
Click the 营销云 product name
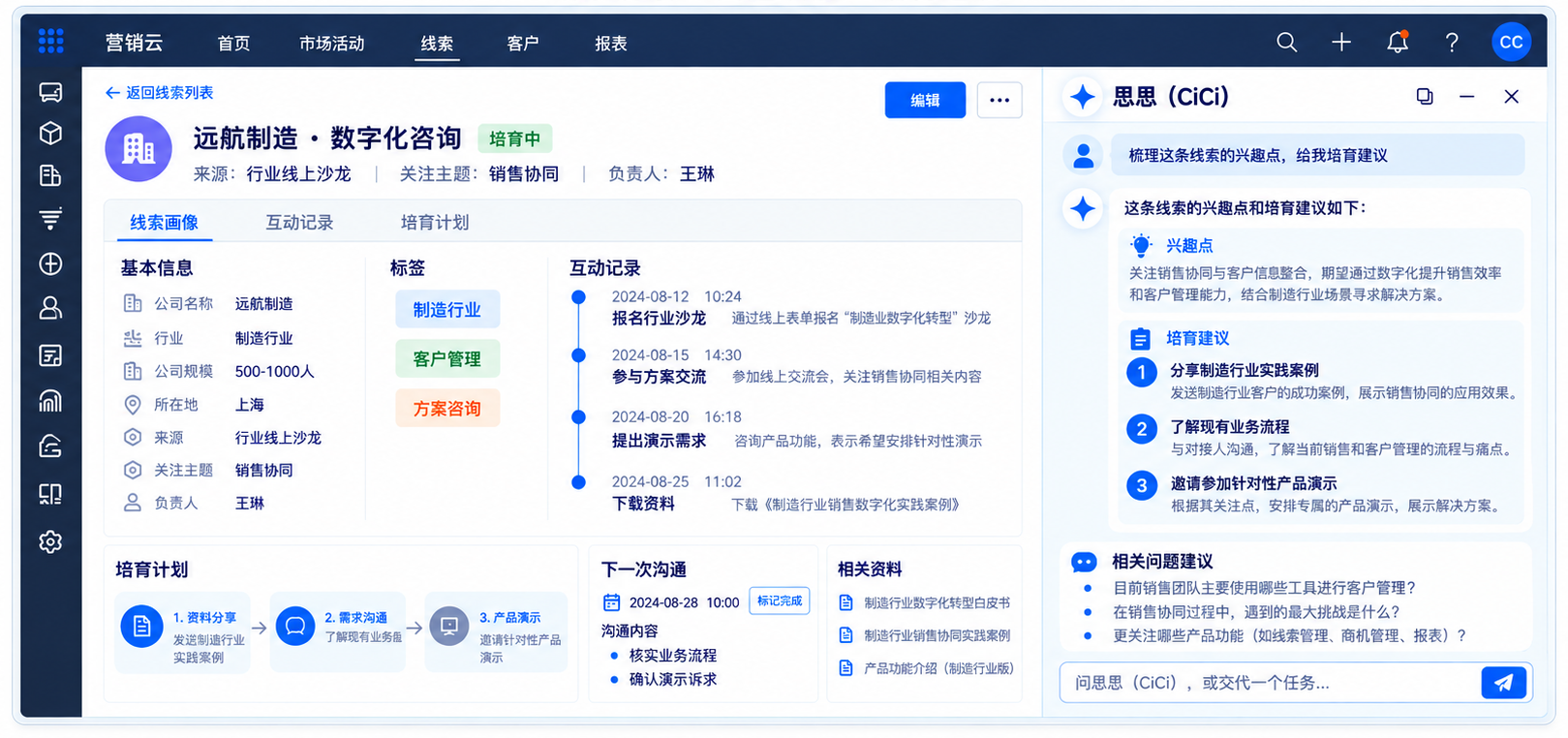(135, 43)
